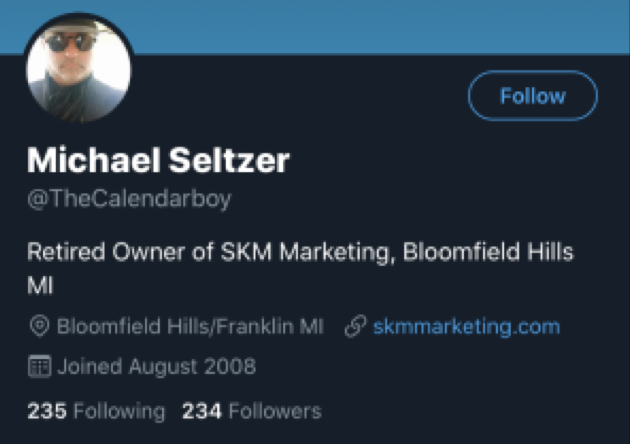Click the word Following in stats
630x446 pixels.
coord(119,411)
